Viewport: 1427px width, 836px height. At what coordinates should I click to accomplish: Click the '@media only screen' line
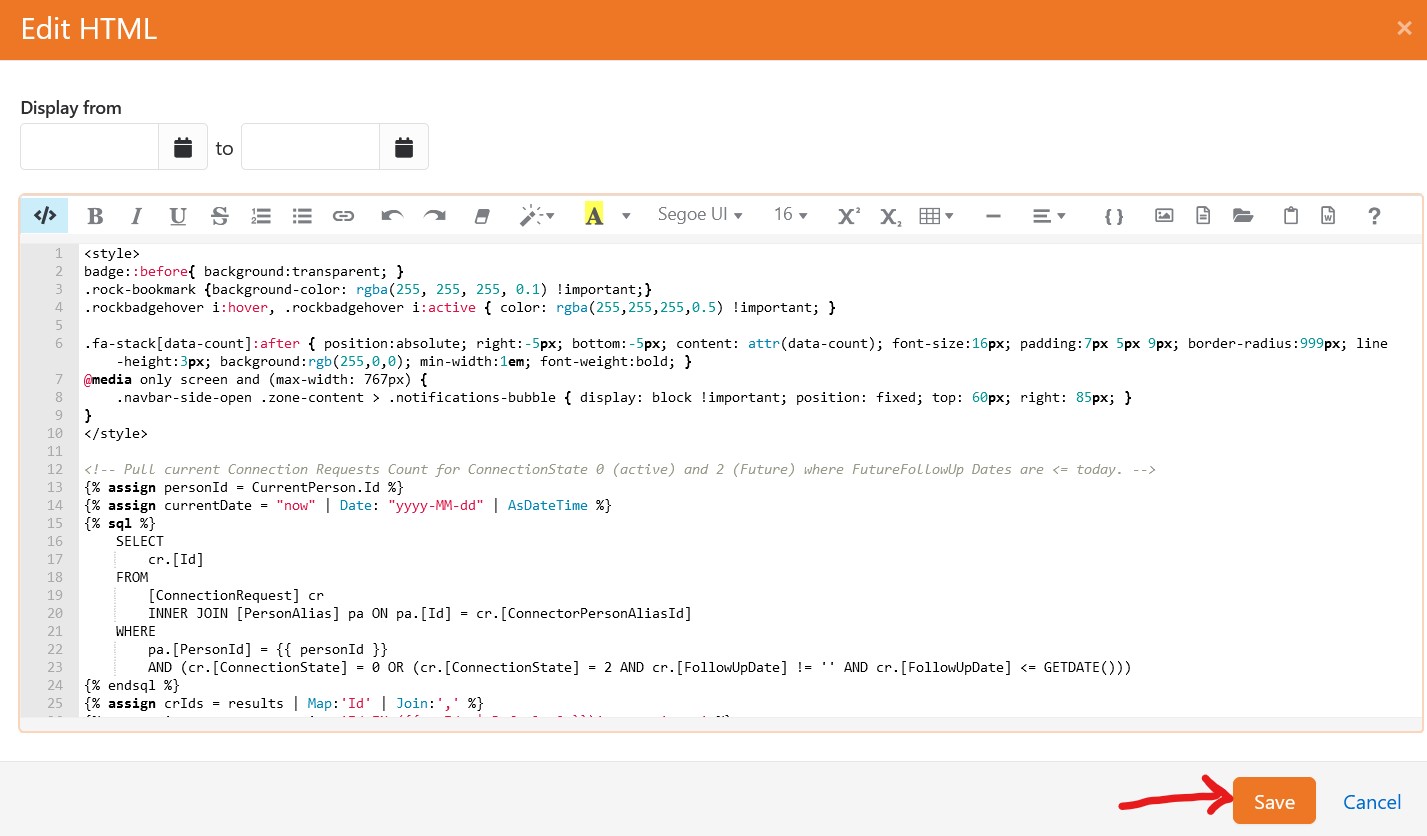pos(256,379)
